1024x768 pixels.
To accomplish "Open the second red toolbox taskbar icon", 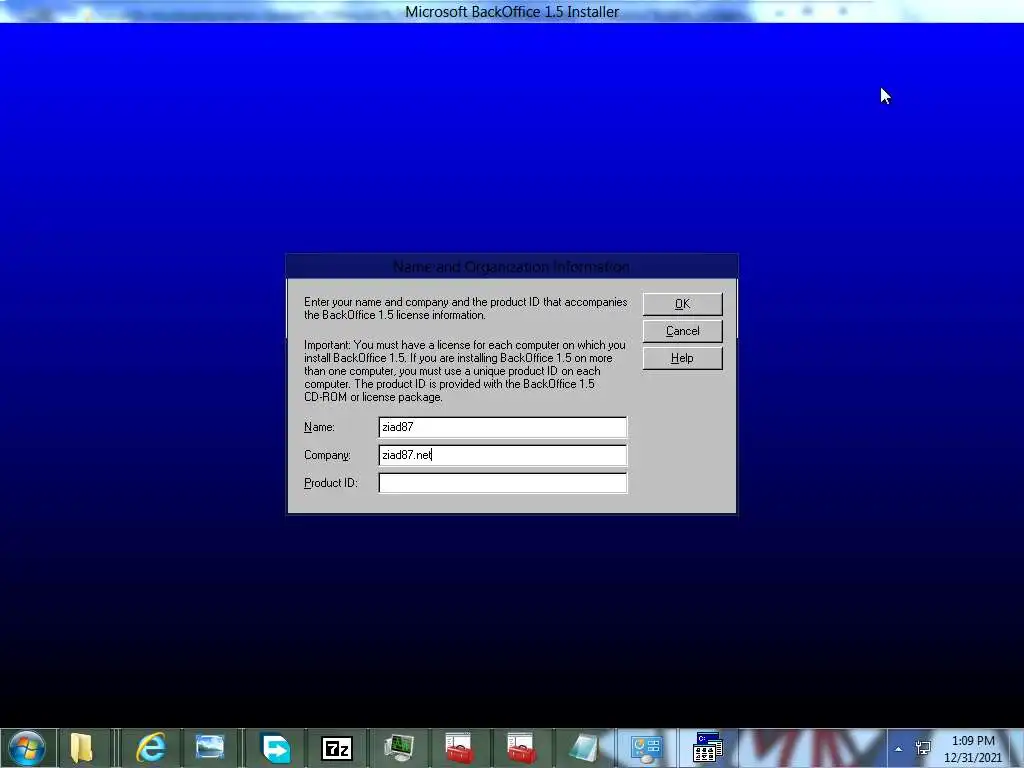I will pos(521,748).
